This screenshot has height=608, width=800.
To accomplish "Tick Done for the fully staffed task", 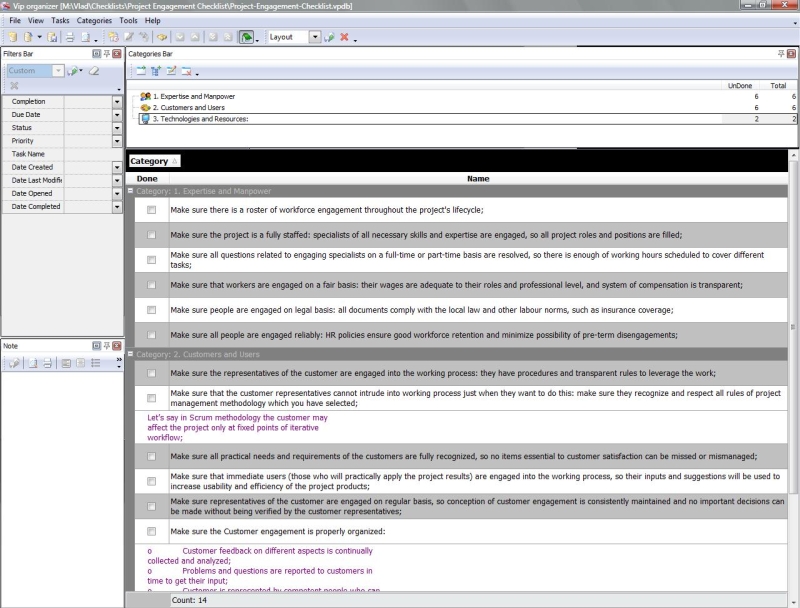I will (x=151, y=235).
